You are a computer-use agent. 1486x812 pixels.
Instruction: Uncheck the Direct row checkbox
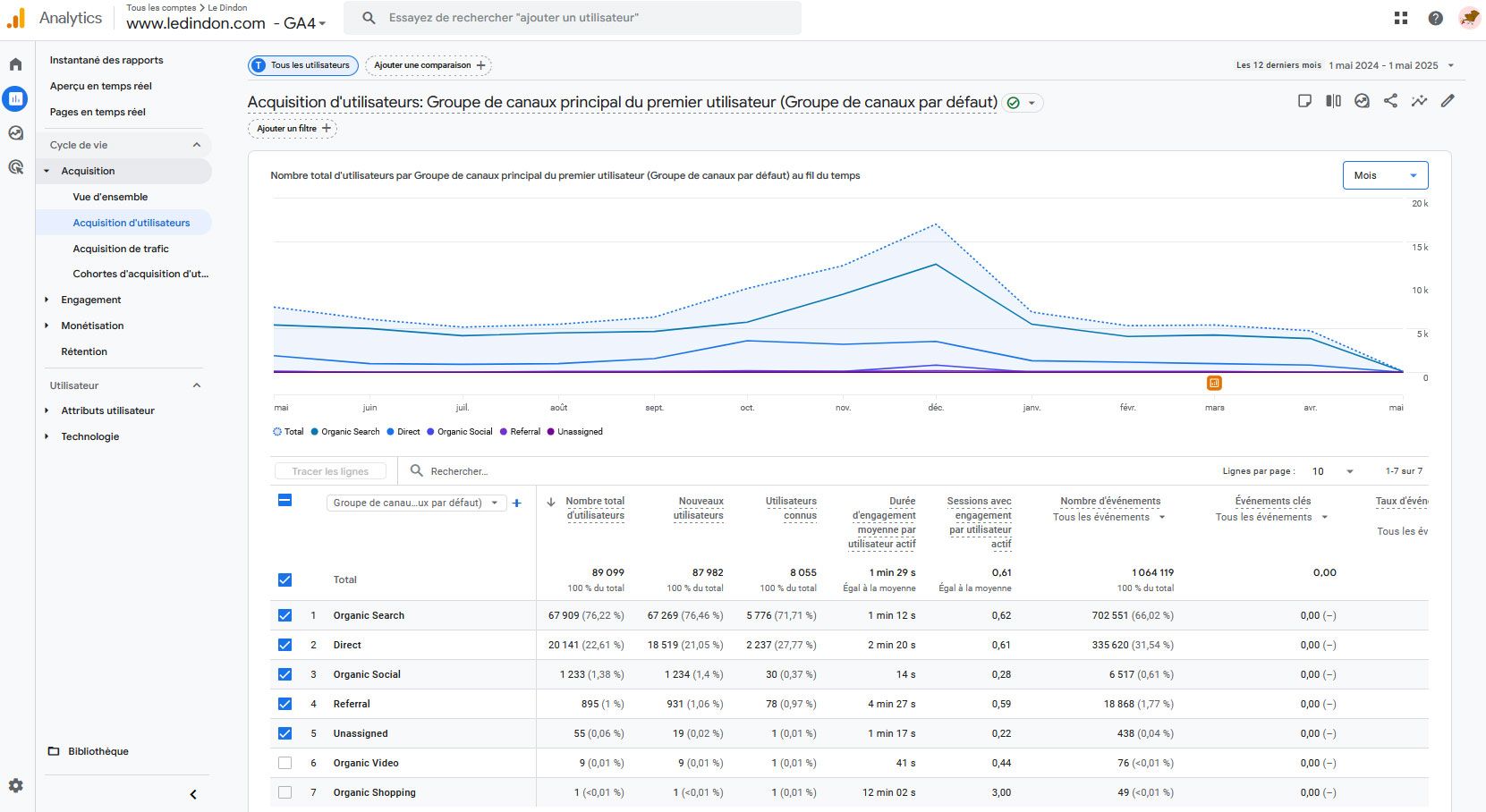point(284,645)
